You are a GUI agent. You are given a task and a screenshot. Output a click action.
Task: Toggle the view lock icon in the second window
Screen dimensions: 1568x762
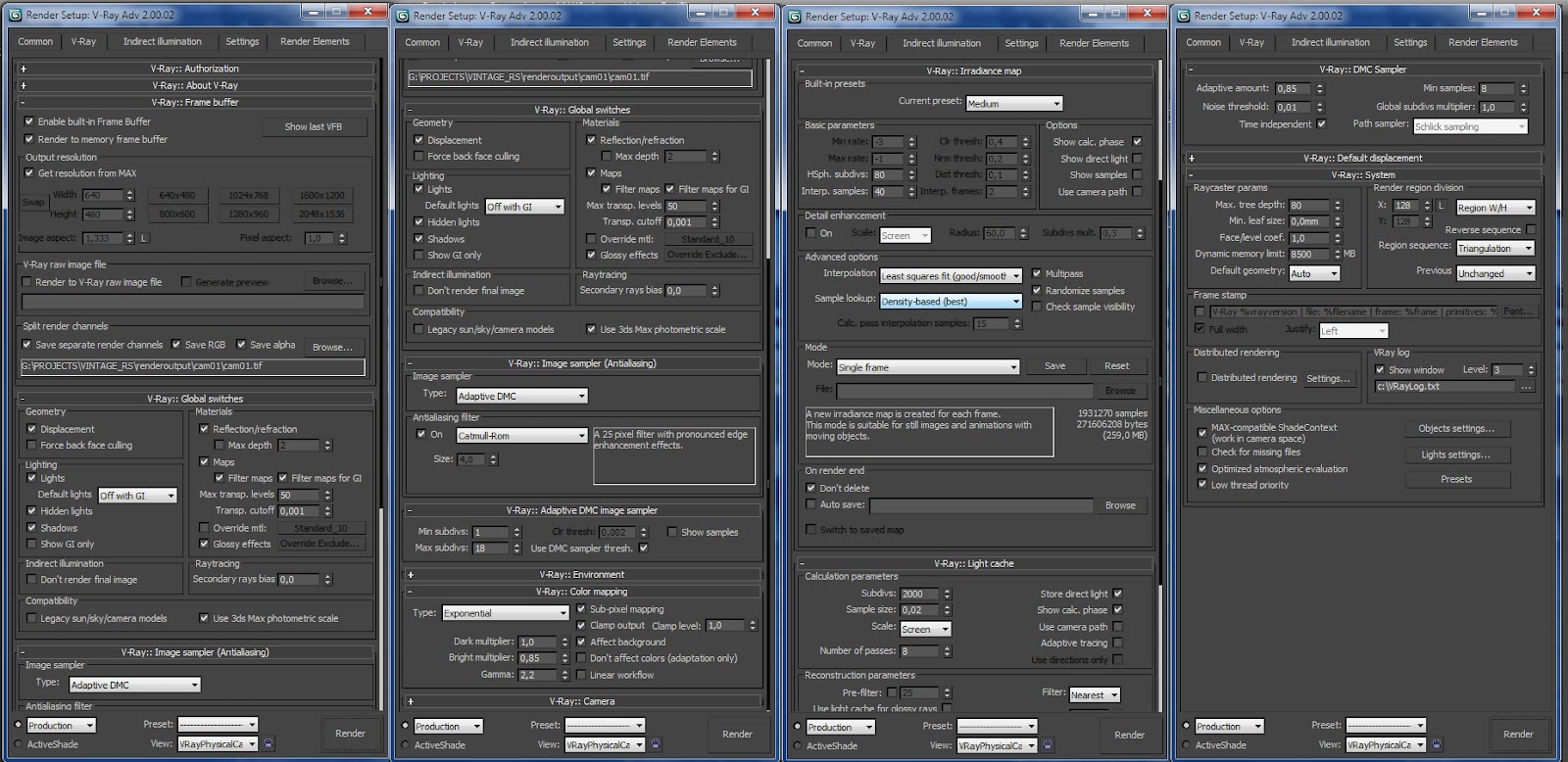(x=656, y=744)
